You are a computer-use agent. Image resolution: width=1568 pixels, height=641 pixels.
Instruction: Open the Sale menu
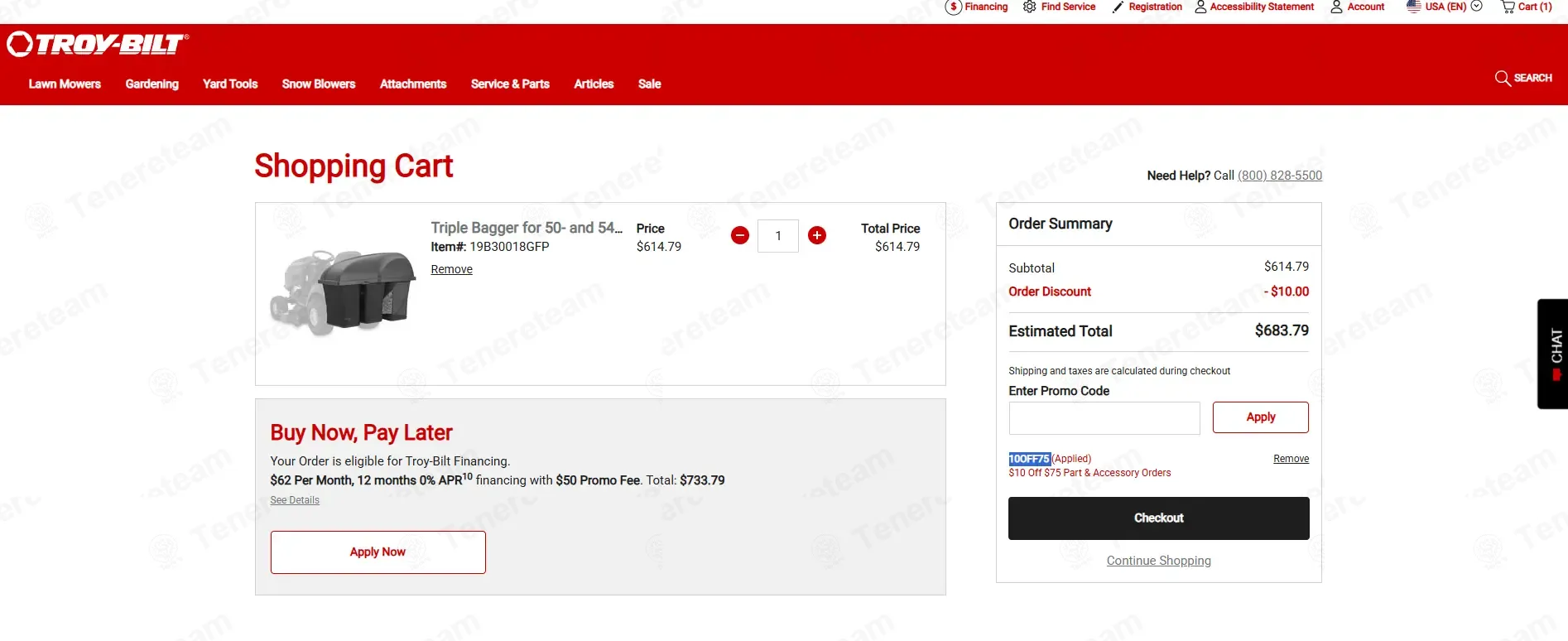pos(650,84)
